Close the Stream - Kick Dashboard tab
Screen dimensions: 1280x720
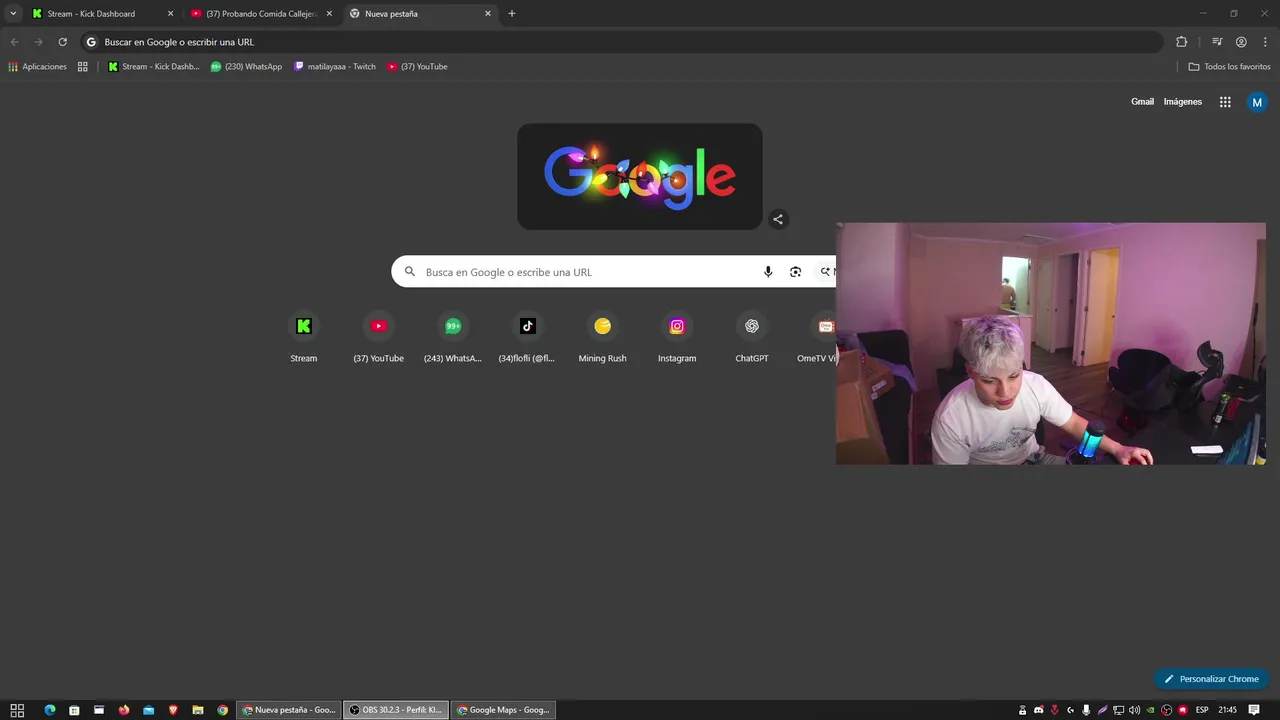click(170, 14)
